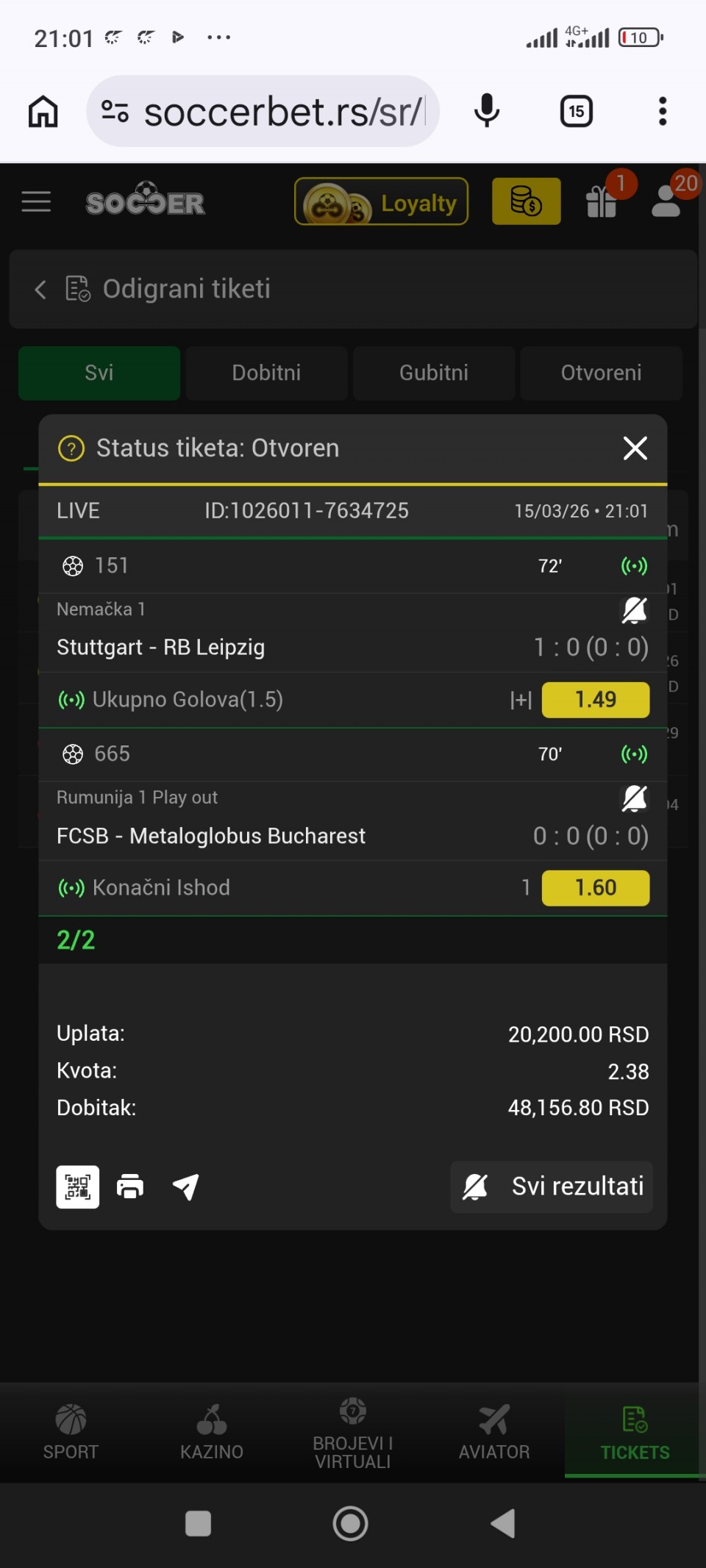Open the coins deposit button

(526, 201)
